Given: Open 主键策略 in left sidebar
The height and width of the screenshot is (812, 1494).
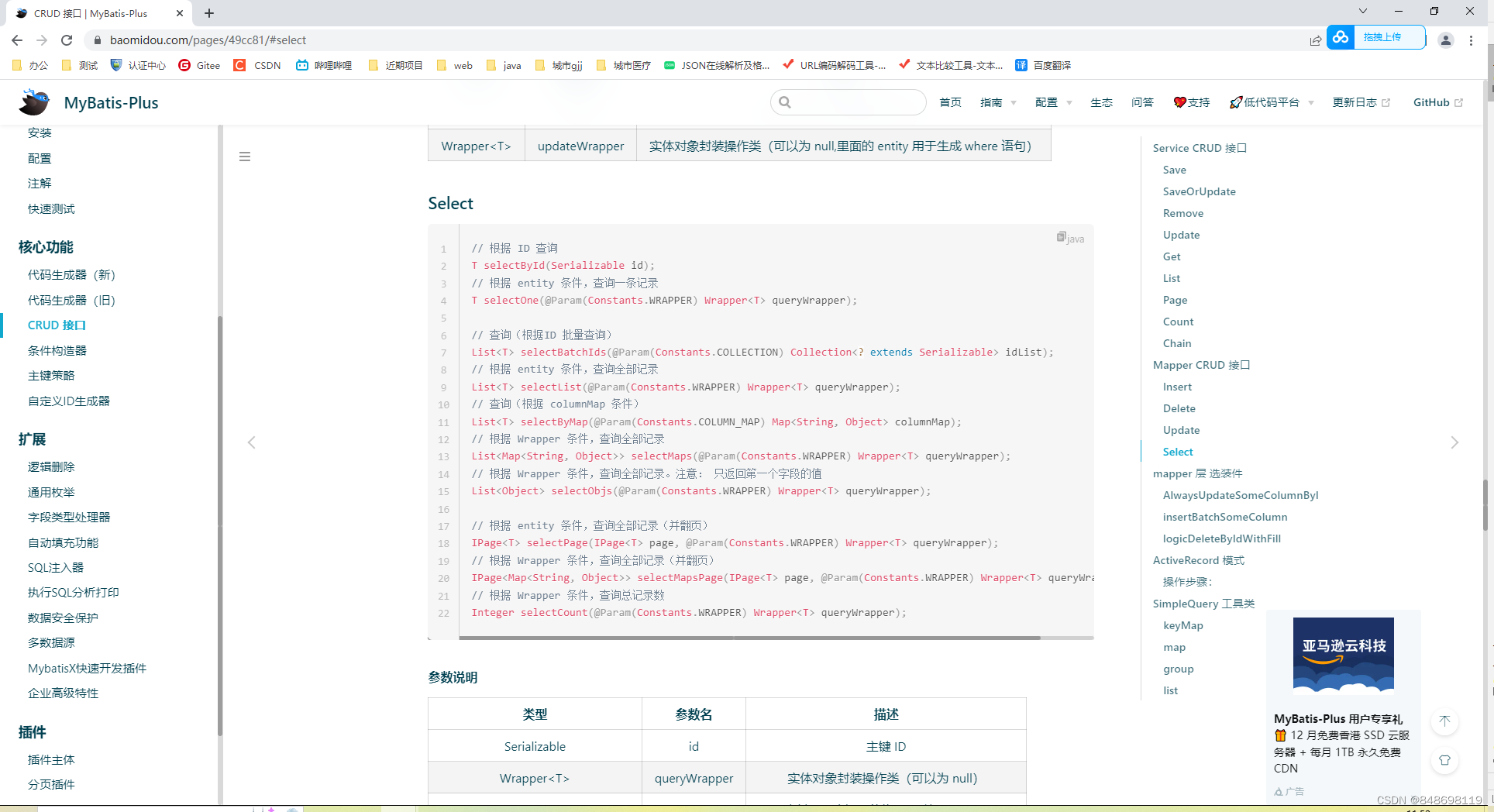Looking at the screenshot, I should tap(51, 375).
